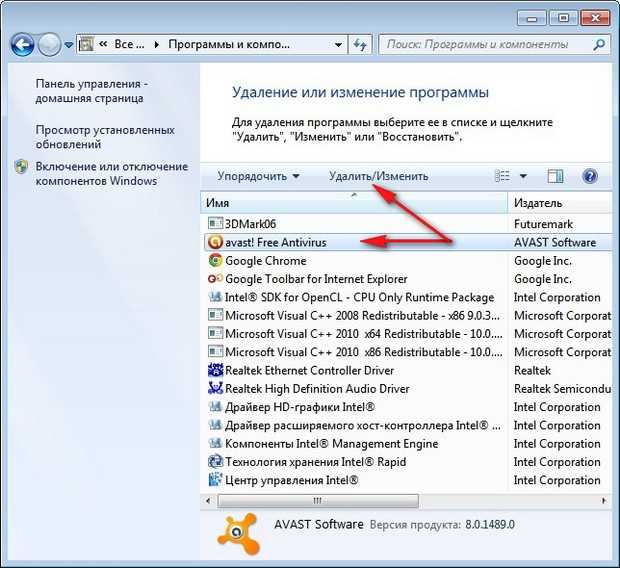620x568 pixels.
Task: Click the Forward navigation round button
Action: [49, 44]
